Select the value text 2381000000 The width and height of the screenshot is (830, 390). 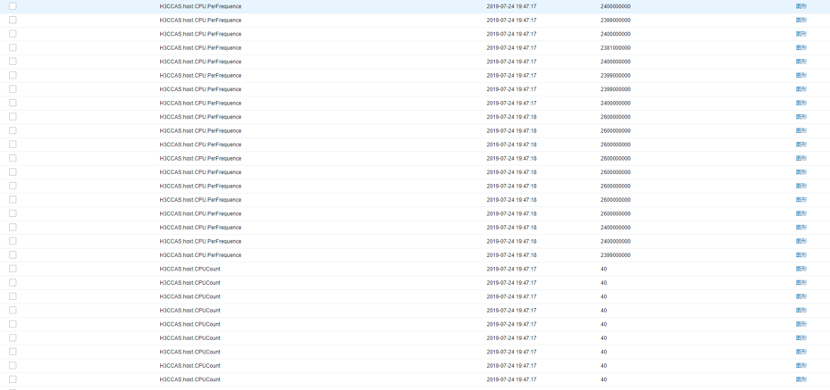(616, 48)
